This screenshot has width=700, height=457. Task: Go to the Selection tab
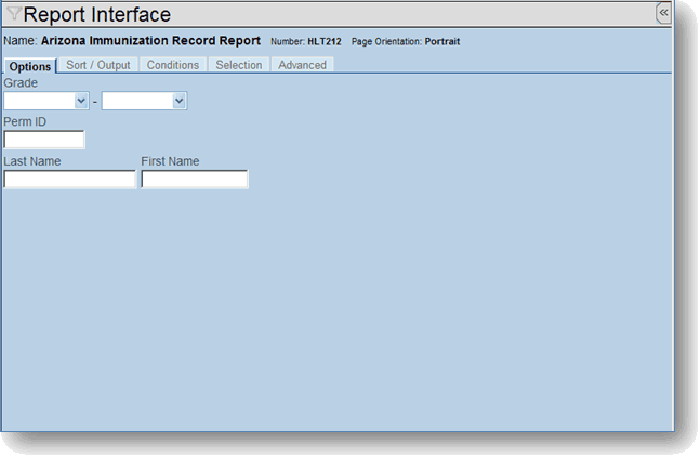coord(239,65)
